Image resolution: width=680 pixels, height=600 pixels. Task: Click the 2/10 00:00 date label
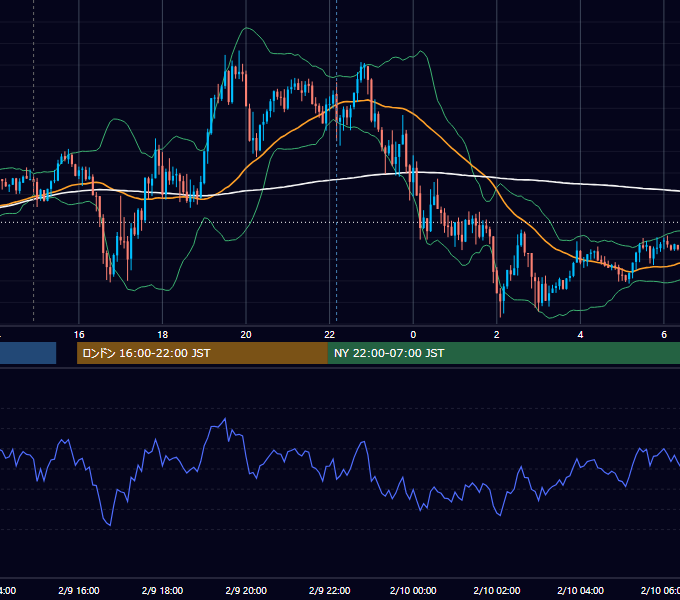tap(413, 590)
